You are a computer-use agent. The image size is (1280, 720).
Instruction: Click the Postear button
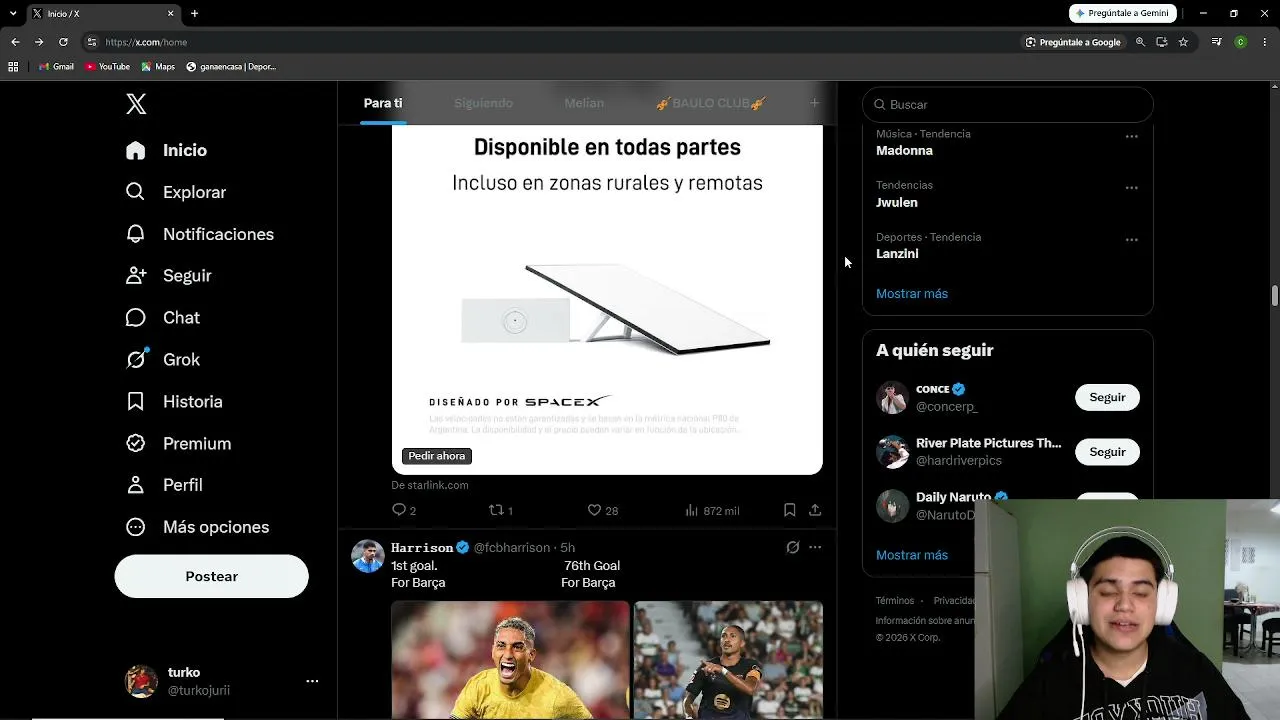click(211, 576)
